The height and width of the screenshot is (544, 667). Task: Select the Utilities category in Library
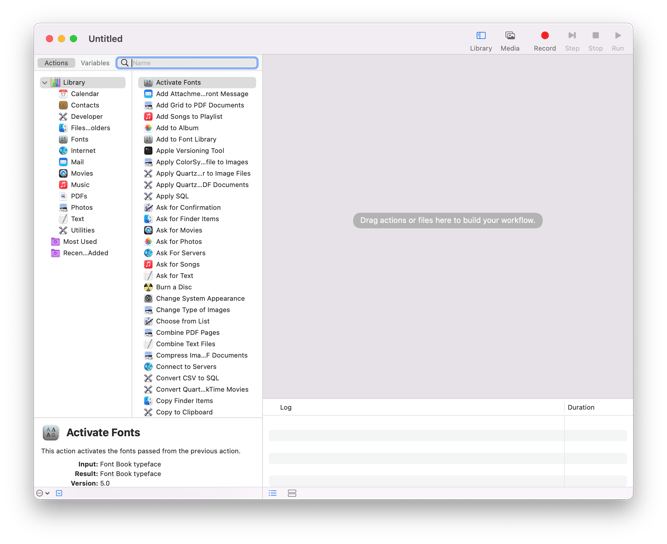pos(83,230)
